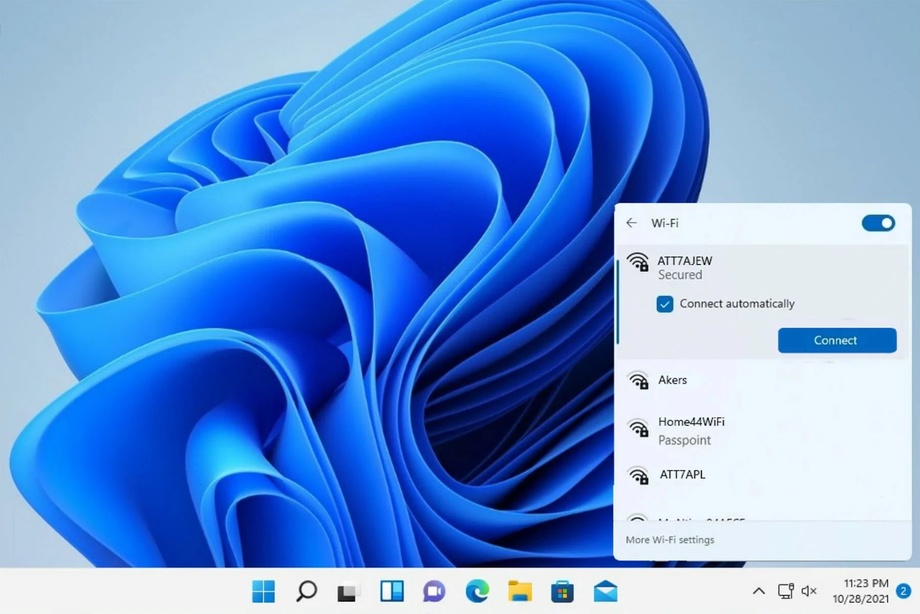920x614 pixels.
Task: Open taskbar Search magnifier
Action: pyautogui.click(x=306, y=592)
